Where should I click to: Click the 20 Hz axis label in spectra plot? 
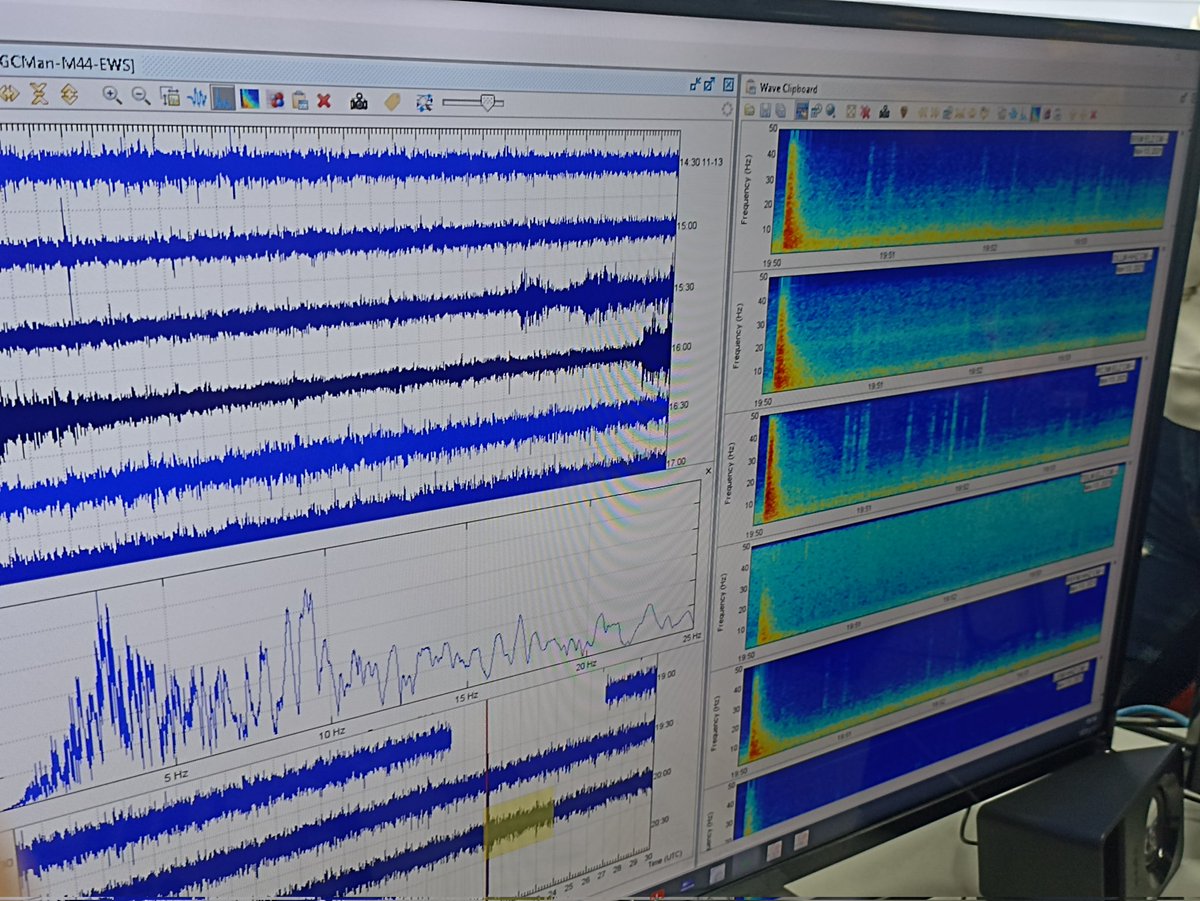pos(587,664)
